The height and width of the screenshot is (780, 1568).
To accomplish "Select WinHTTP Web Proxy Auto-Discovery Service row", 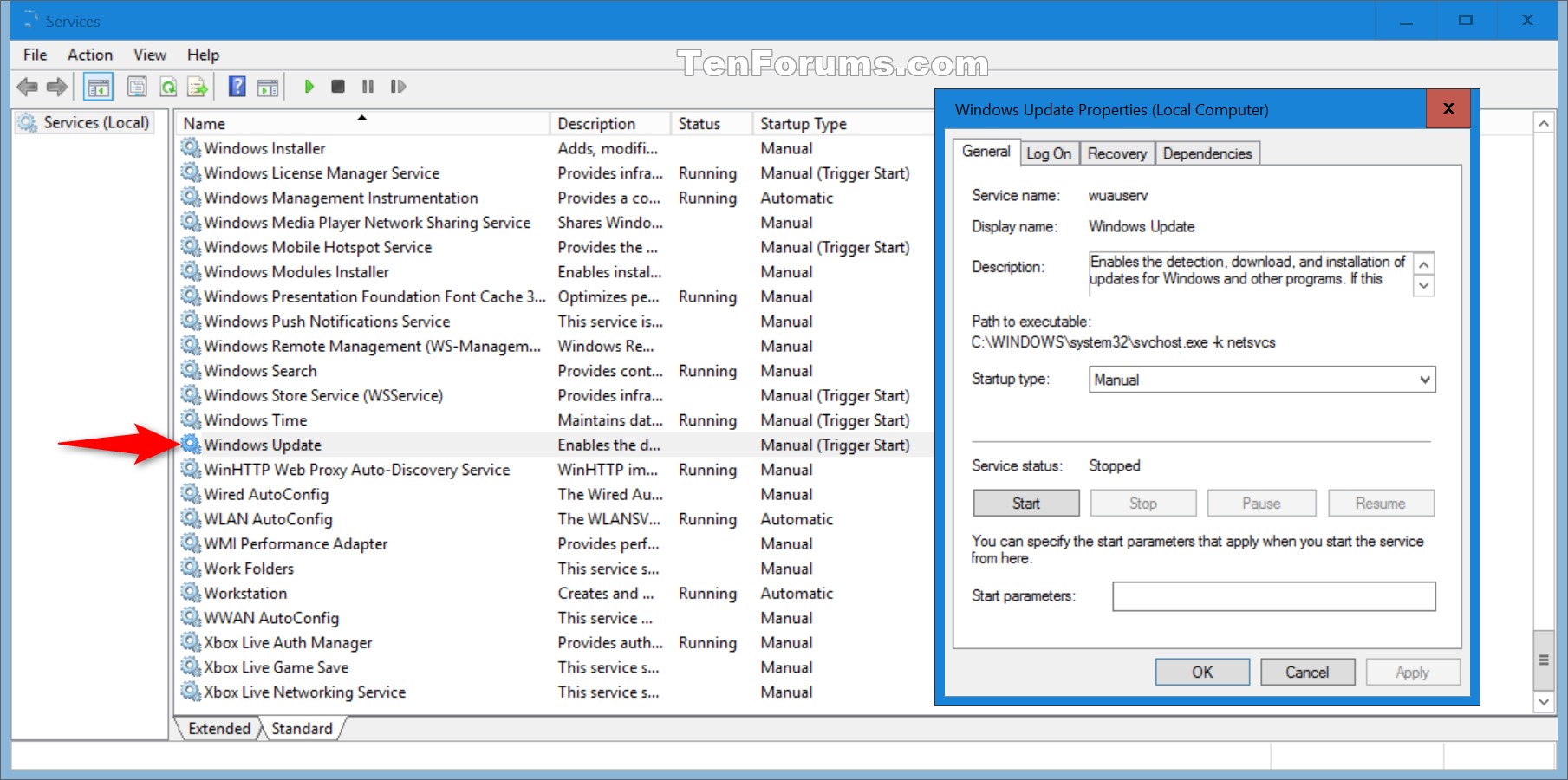I will [555, 470].
